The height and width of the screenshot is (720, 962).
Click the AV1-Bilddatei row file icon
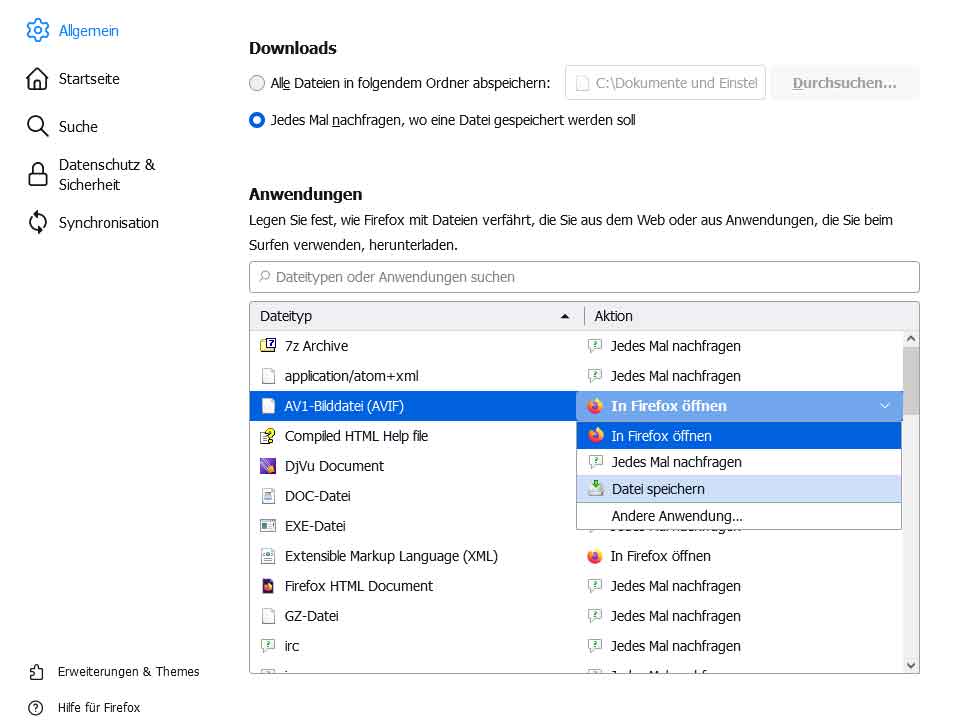click(268, 406)
